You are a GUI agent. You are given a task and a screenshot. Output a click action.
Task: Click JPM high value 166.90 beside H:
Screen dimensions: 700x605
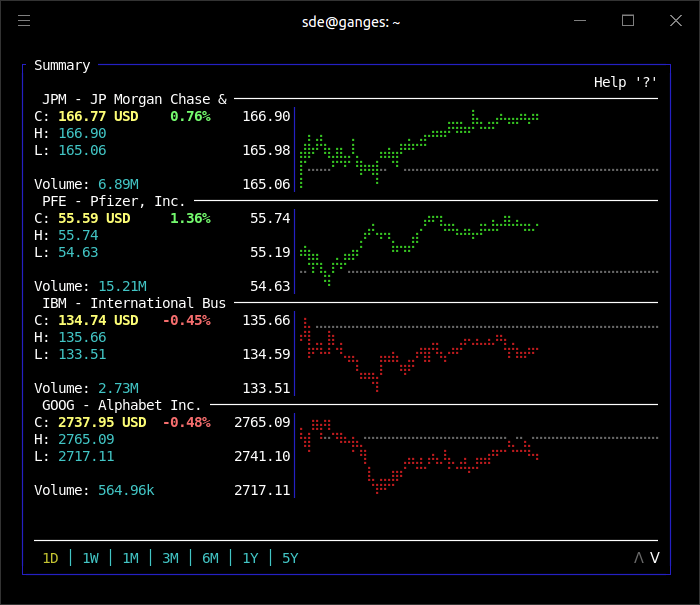pos(82,134)
